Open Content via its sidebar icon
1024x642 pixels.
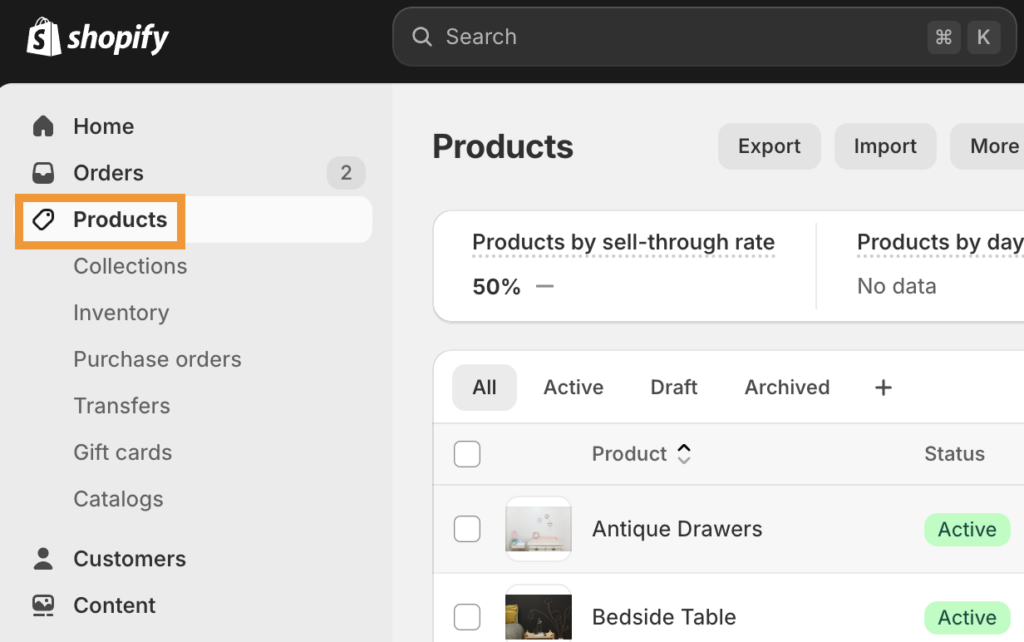tap(43, 605)
